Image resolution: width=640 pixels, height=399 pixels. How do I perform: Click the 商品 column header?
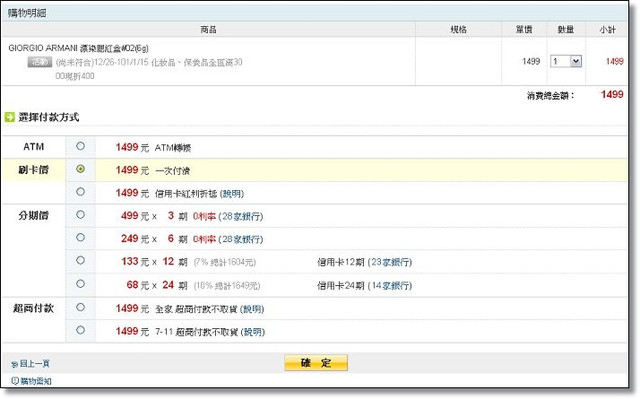[209, 29]
